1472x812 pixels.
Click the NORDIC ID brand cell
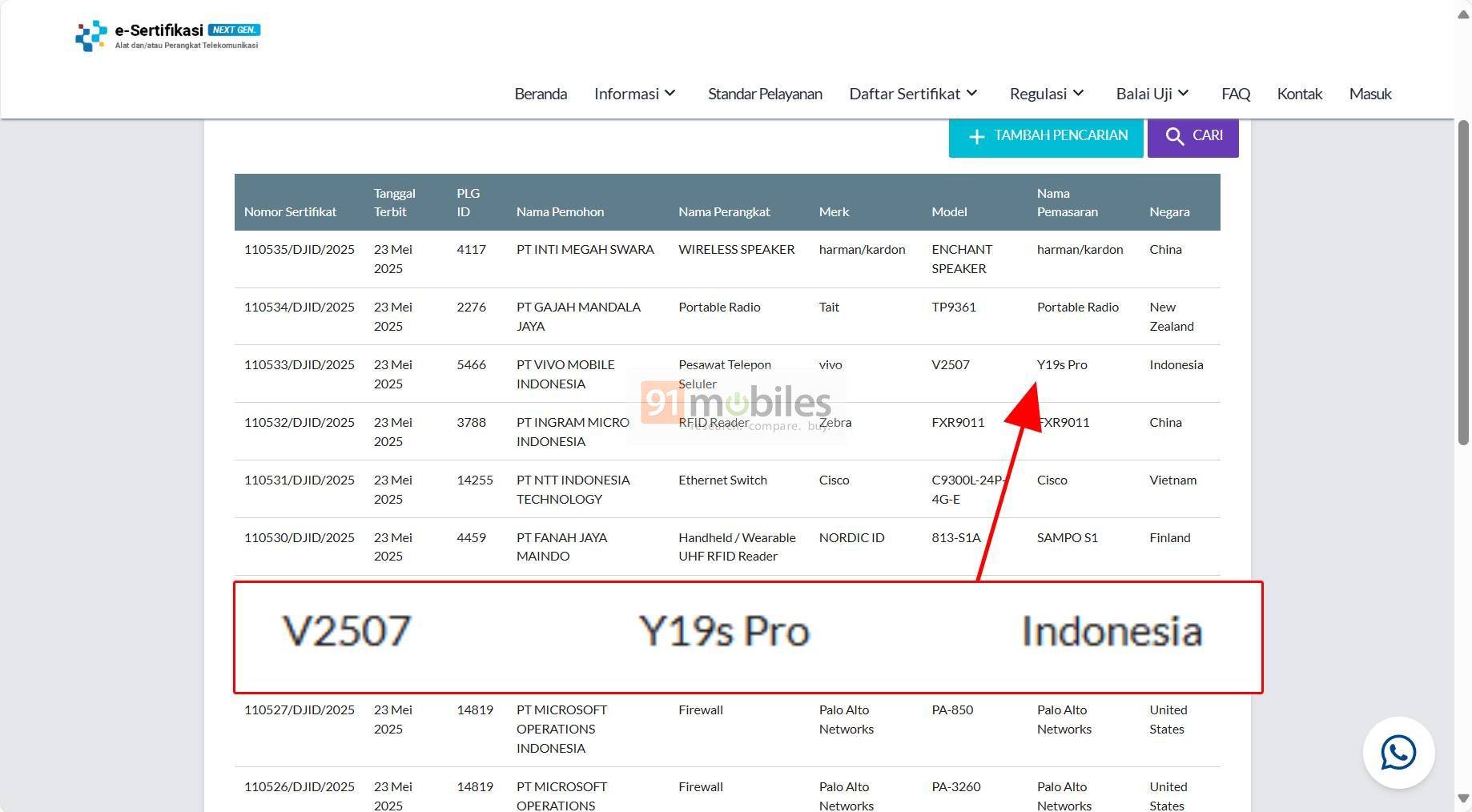[851, 537]
